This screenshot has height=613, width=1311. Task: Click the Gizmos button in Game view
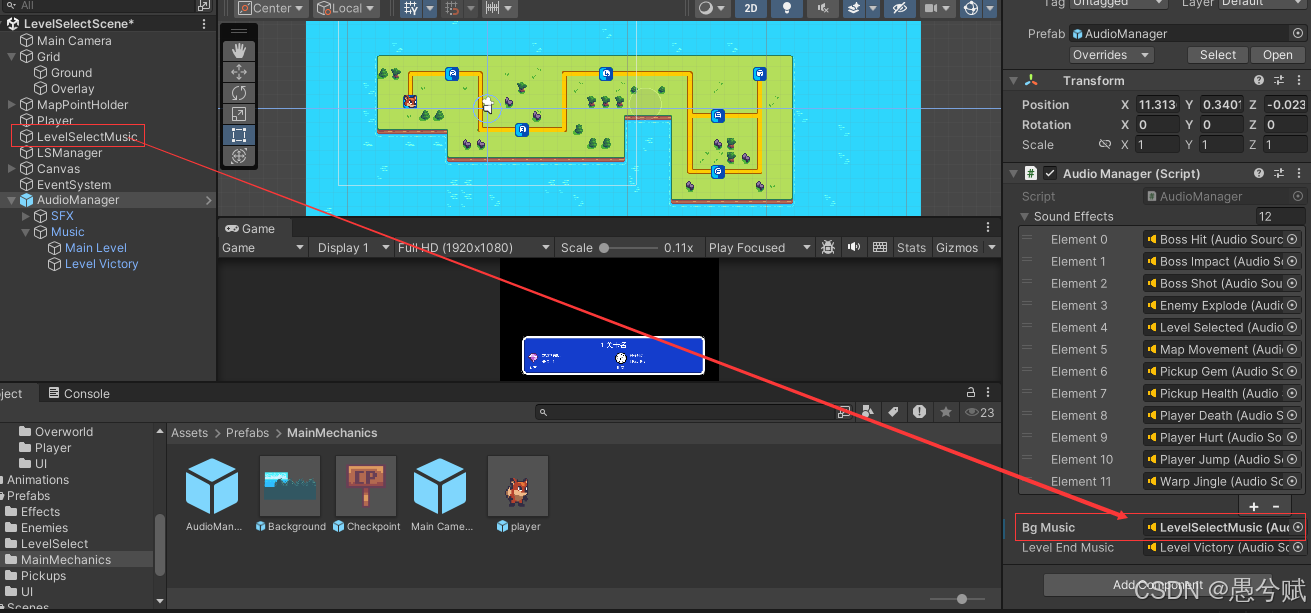[957, 248]
